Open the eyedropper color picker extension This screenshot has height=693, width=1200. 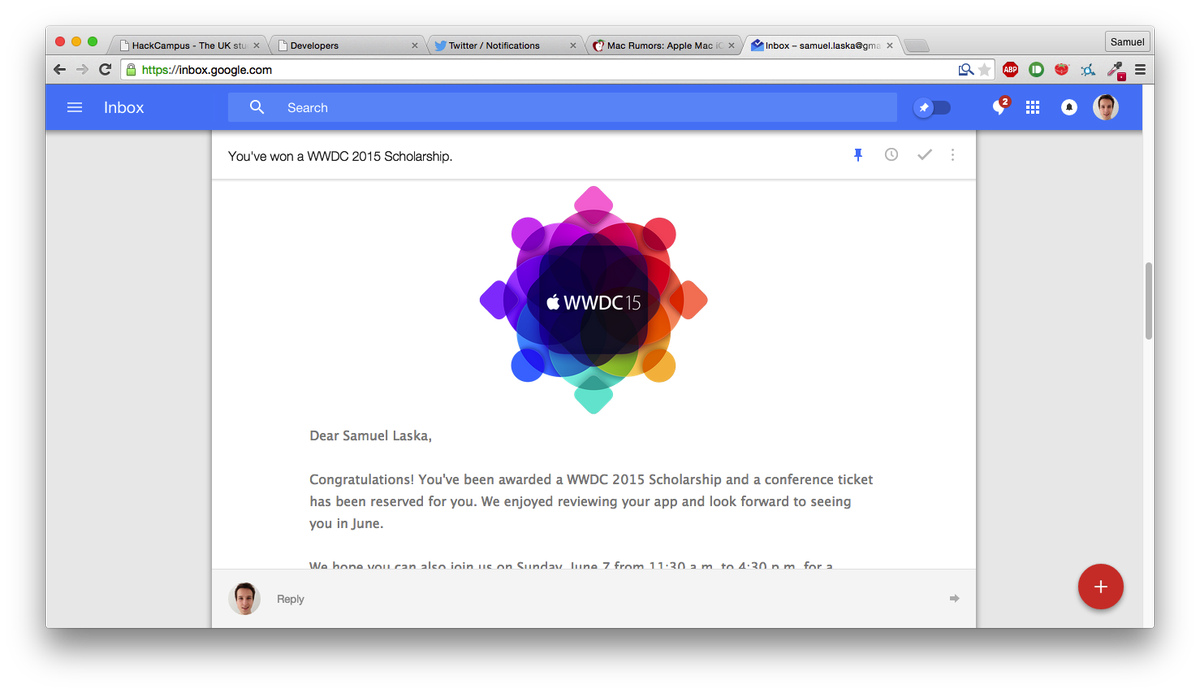point(1115,70)
